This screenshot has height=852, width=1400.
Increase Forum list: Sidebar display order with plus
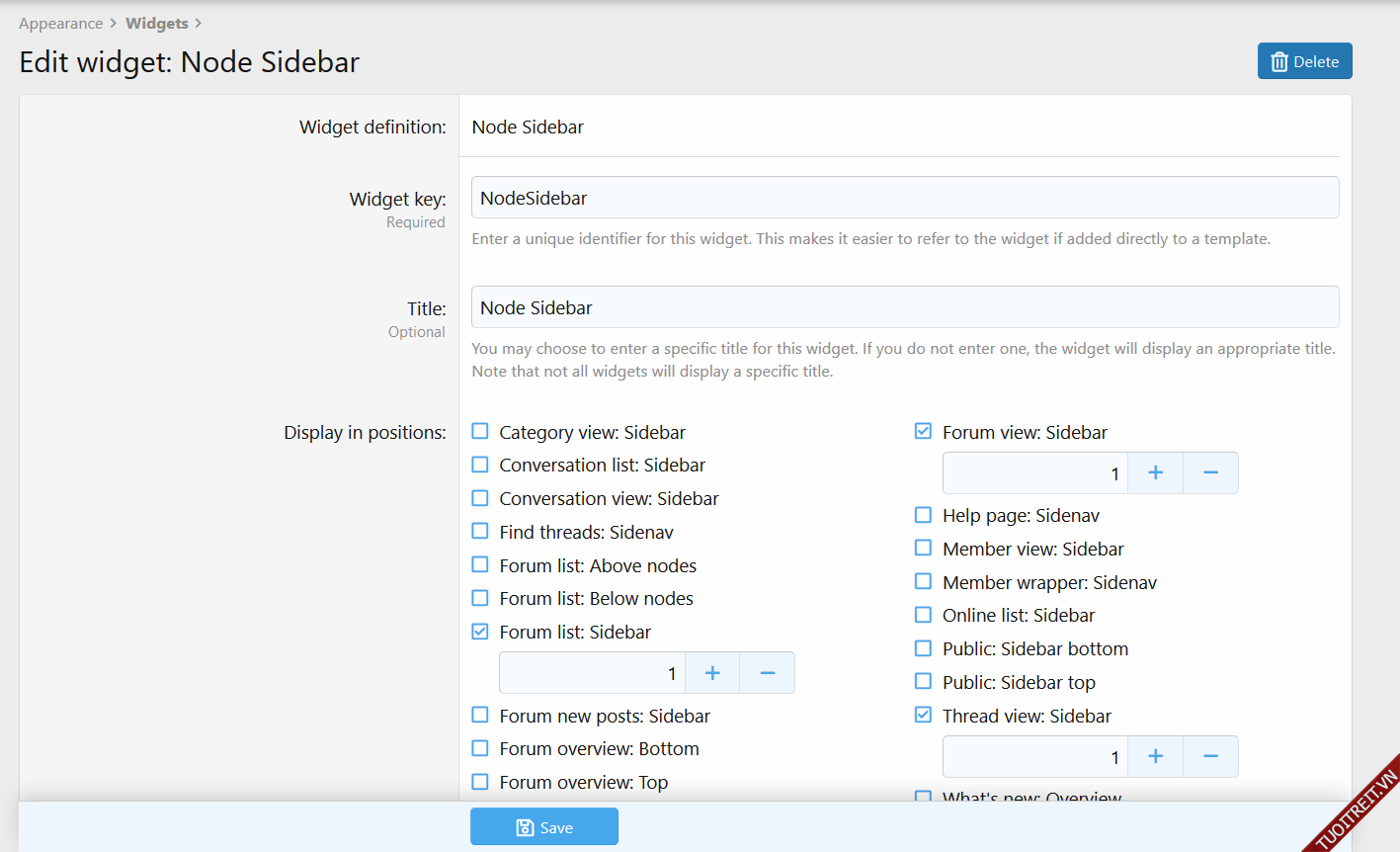point(712,673)
